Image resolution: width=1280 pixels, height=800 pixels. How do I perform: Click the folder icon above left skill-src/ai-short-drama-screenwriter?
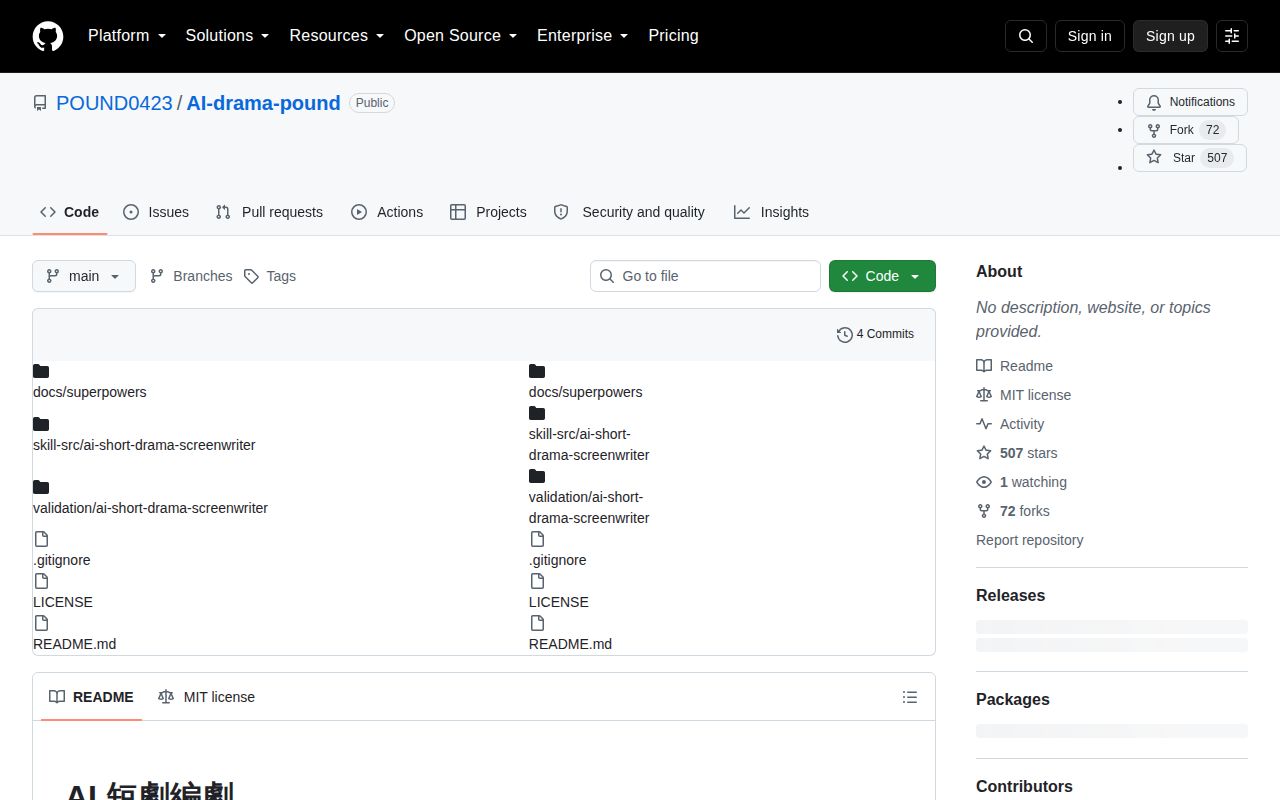pyautogui.click(x=41, y=424)
